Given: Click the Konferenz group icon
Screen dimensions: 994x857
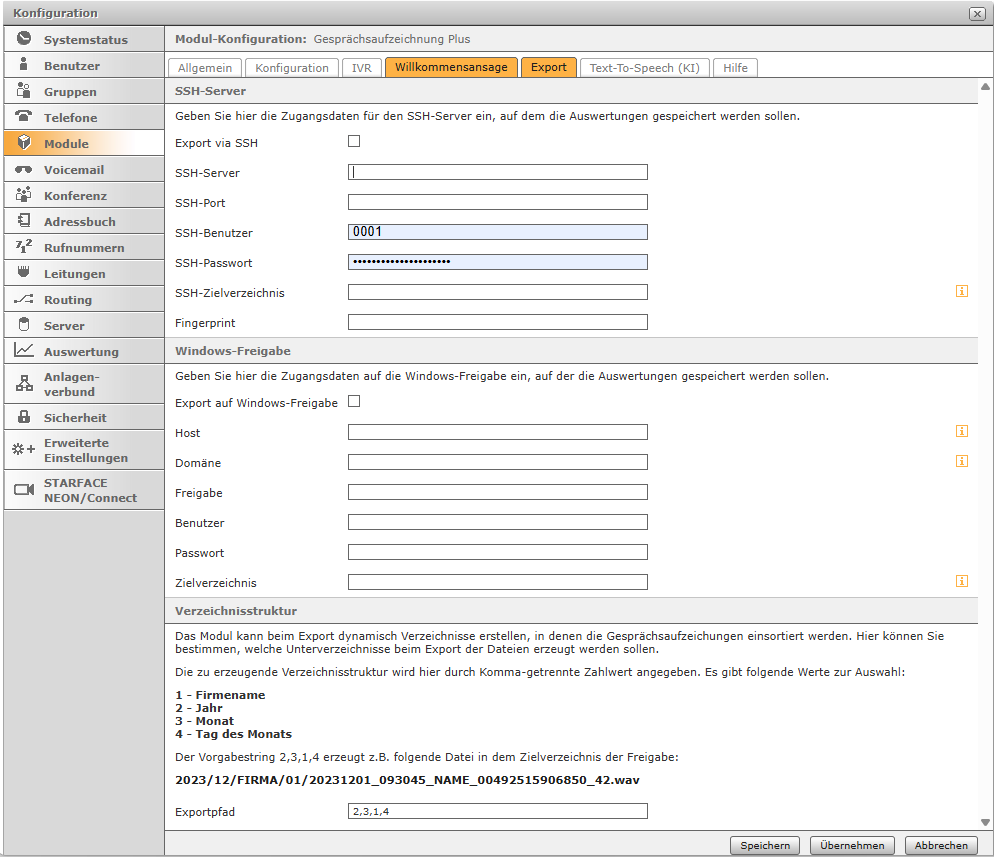Looking at the screenshot, I should (24, 195).
